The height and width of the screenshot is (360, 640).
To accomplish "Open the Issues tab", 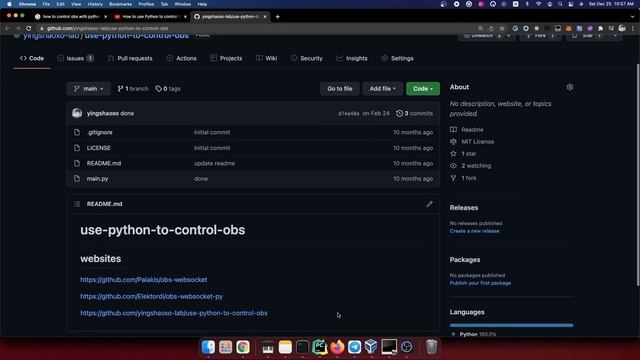I will tap(76, 58).
